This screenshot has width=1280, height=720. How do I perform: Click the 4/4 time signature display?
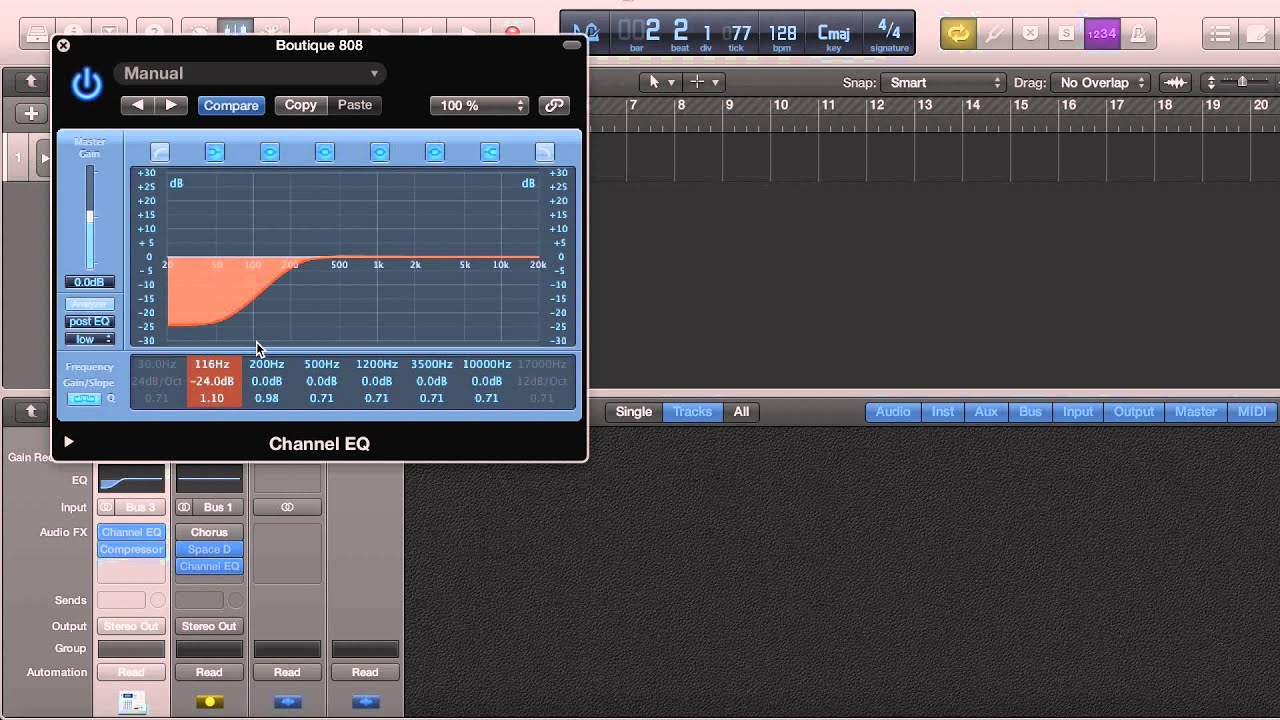(x=888, y=35)
